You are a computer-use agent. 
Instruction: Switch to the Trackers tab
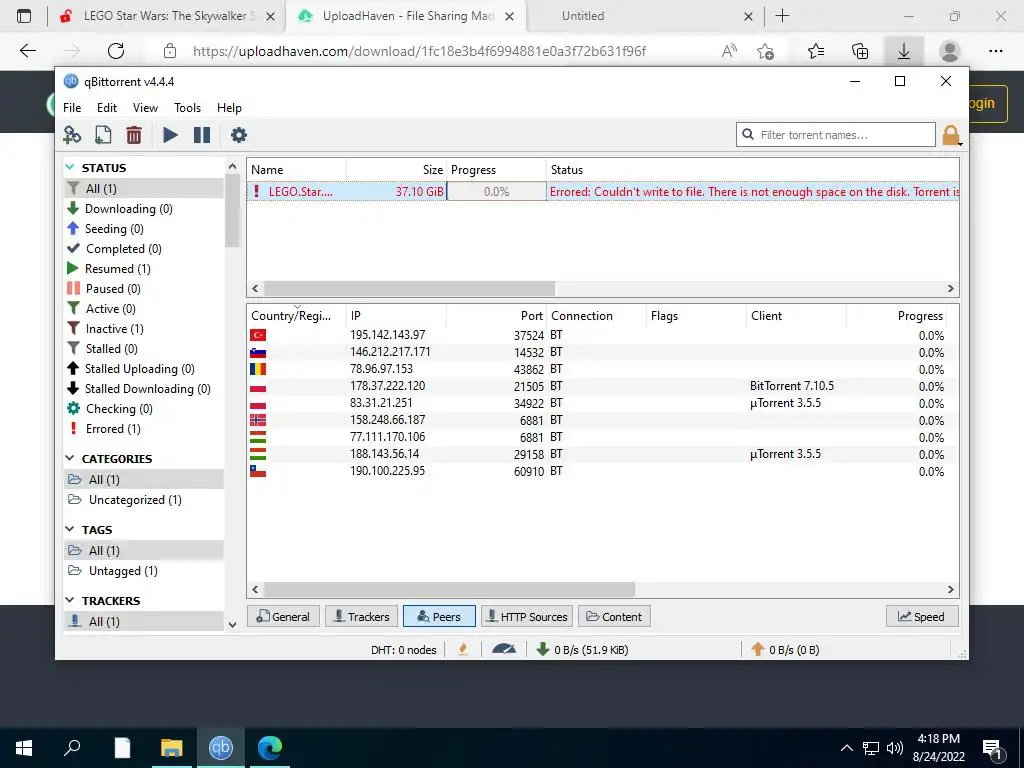[x=362, y=616]
